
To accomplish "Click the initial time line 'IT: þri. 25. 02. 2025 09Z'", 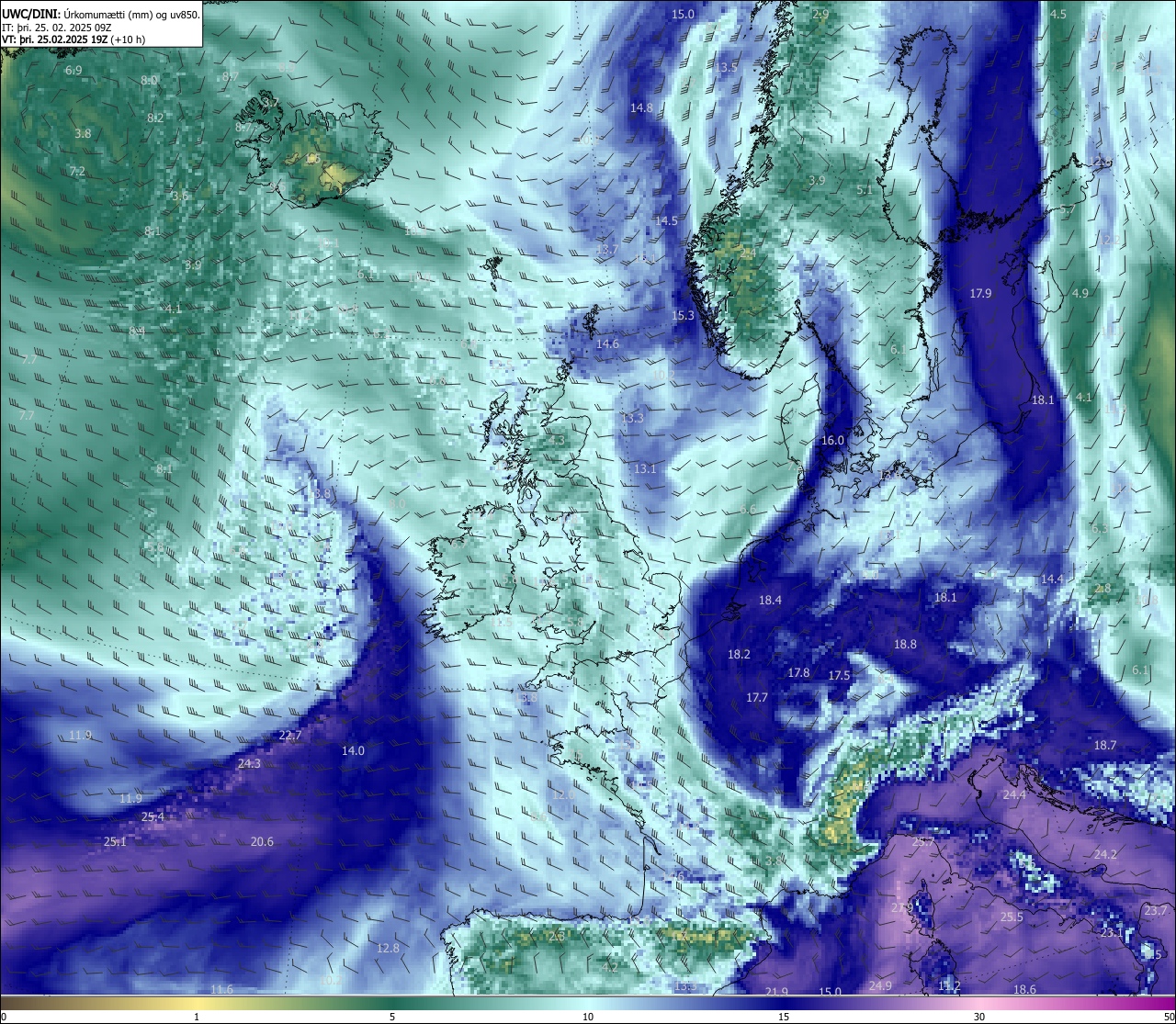I will pos(57,28).
